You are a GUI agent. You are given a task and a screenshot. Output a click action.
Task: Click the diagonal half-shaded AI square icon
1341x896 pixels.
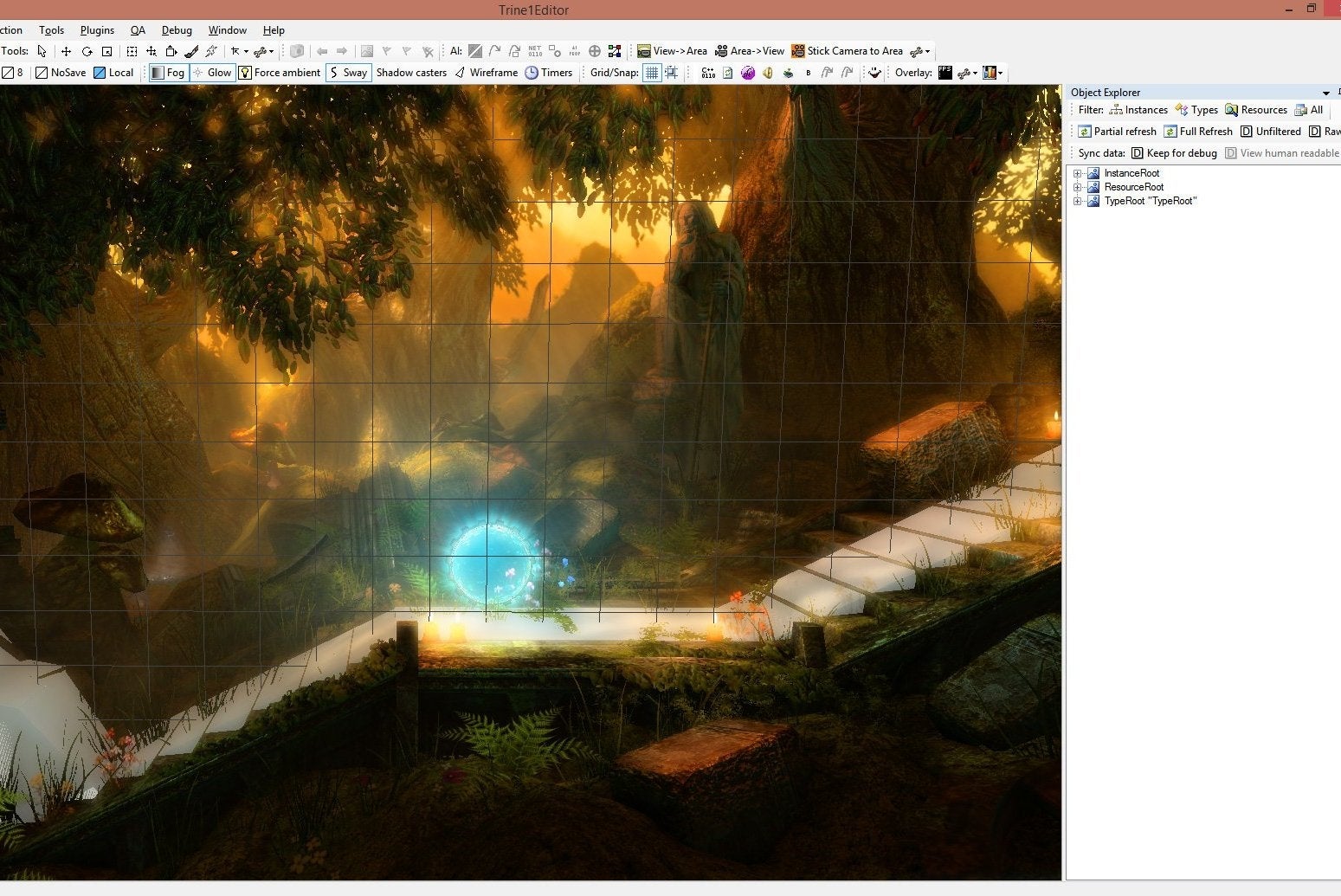(x=475, y=51)
